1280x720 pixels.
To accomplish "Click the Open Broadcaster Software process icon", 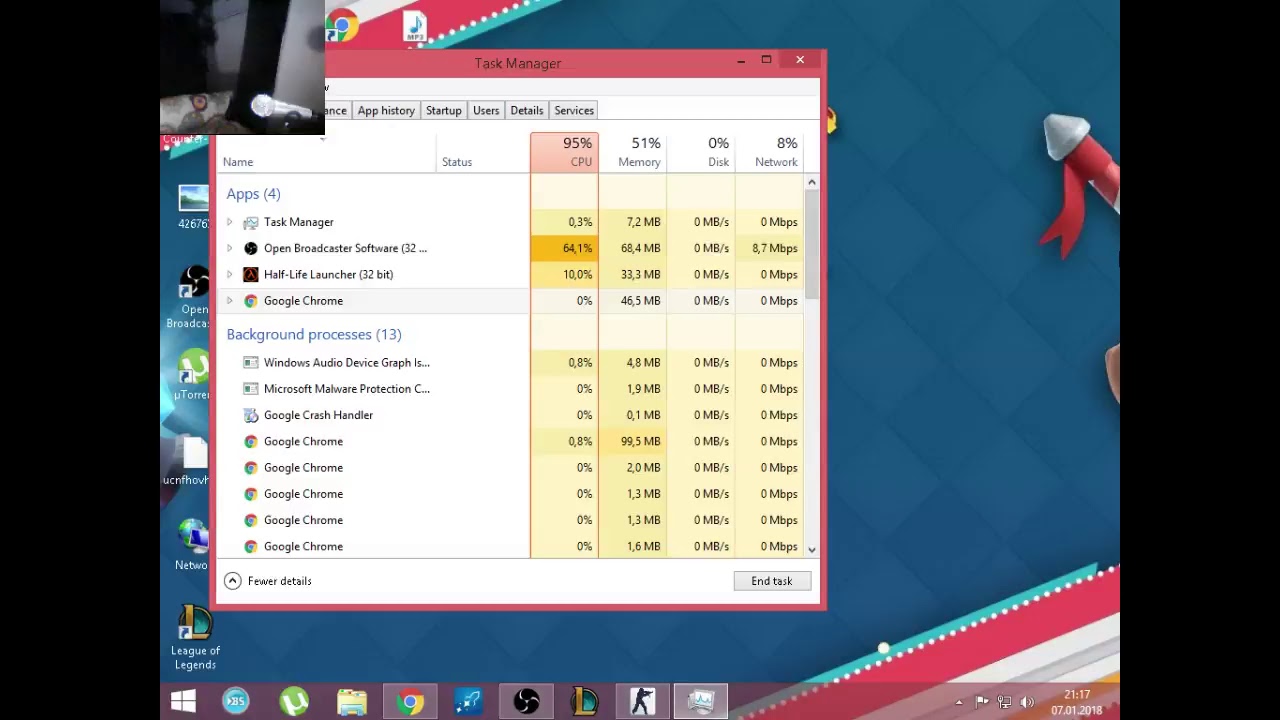I will (x=251, y=248).
